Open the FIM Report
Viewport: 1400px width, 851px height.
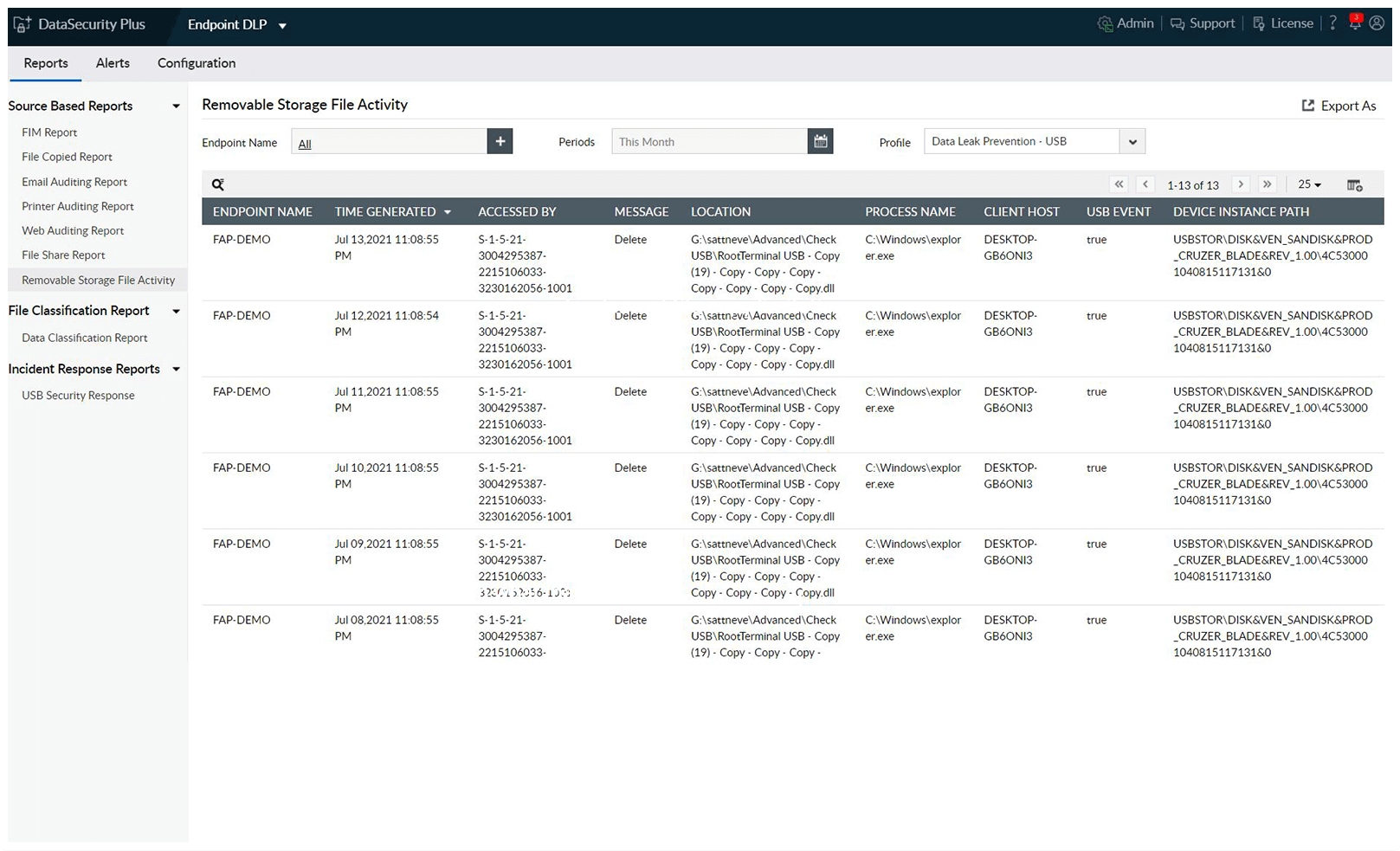pos(49,132)
